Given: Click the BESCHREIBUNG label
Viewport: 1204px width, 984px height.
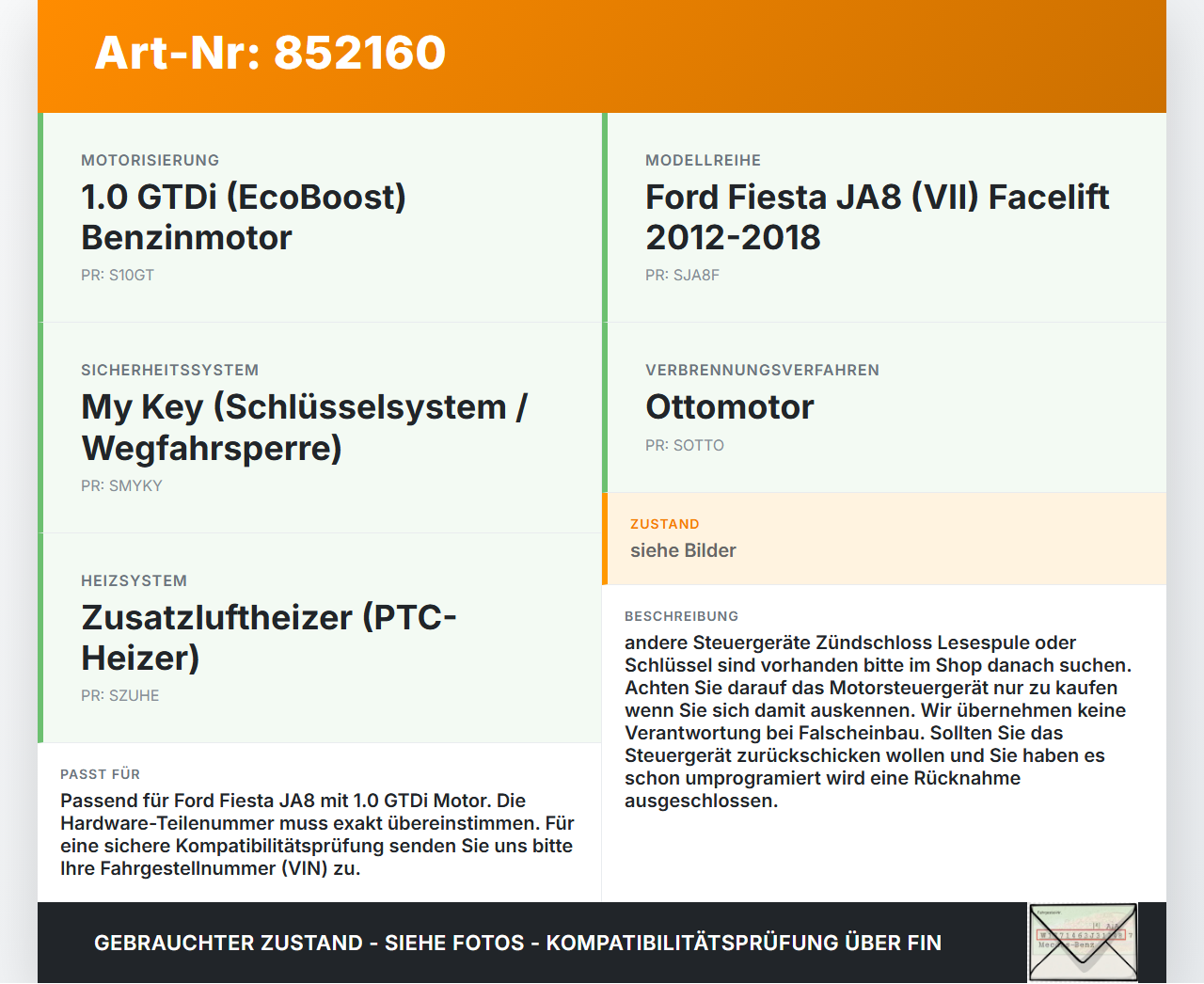Looking at the screenshot, I should pos(682,617).
